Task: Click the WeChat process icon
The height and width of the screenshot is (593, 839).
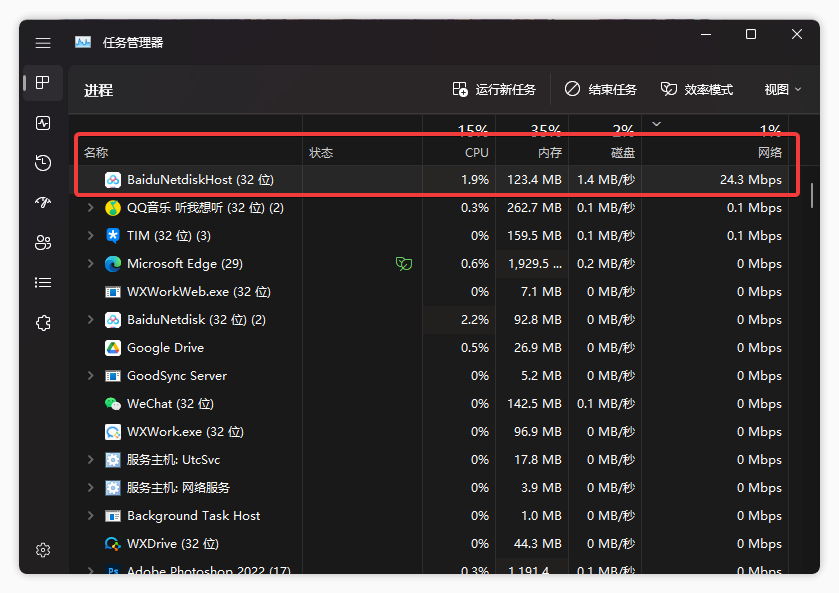Action: [112, 404]
